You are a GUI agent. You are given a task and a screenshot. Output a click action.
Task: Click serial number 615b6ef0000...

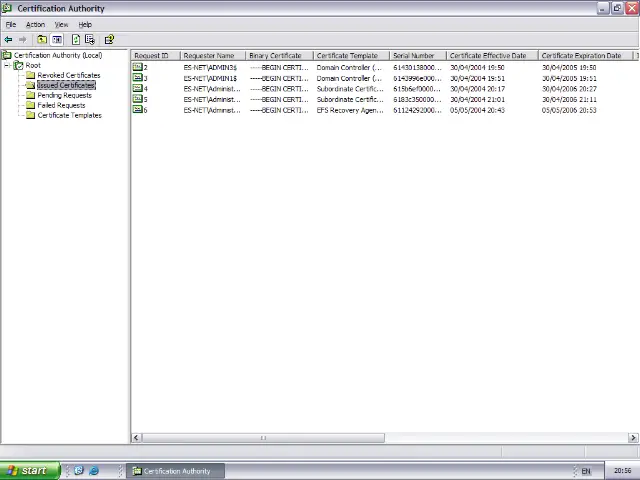(417, 89)
